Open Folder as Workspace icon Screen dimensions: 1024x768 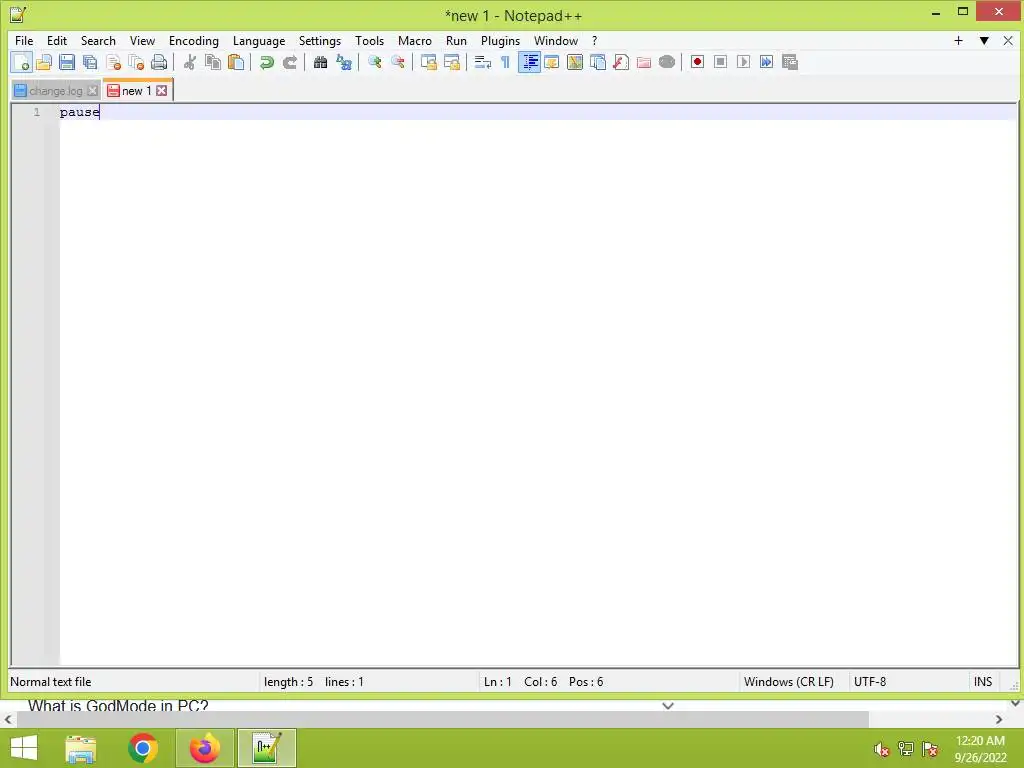click(x=644, y=62)
